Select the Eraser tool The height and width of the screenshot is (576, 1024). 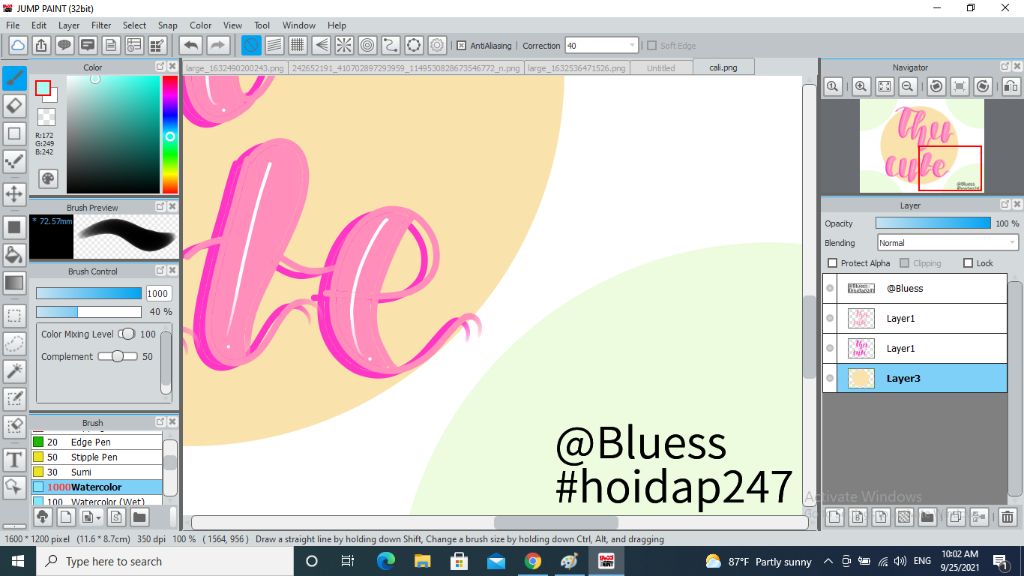(14, 106)
